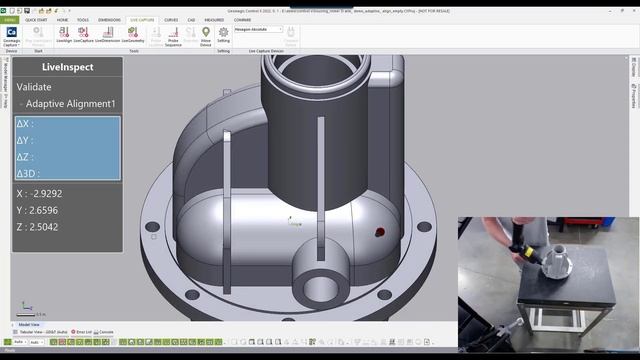Screen dimensions: 640x360
Task: Click the red icon in bottom toolbar
Action: point(62,342)
